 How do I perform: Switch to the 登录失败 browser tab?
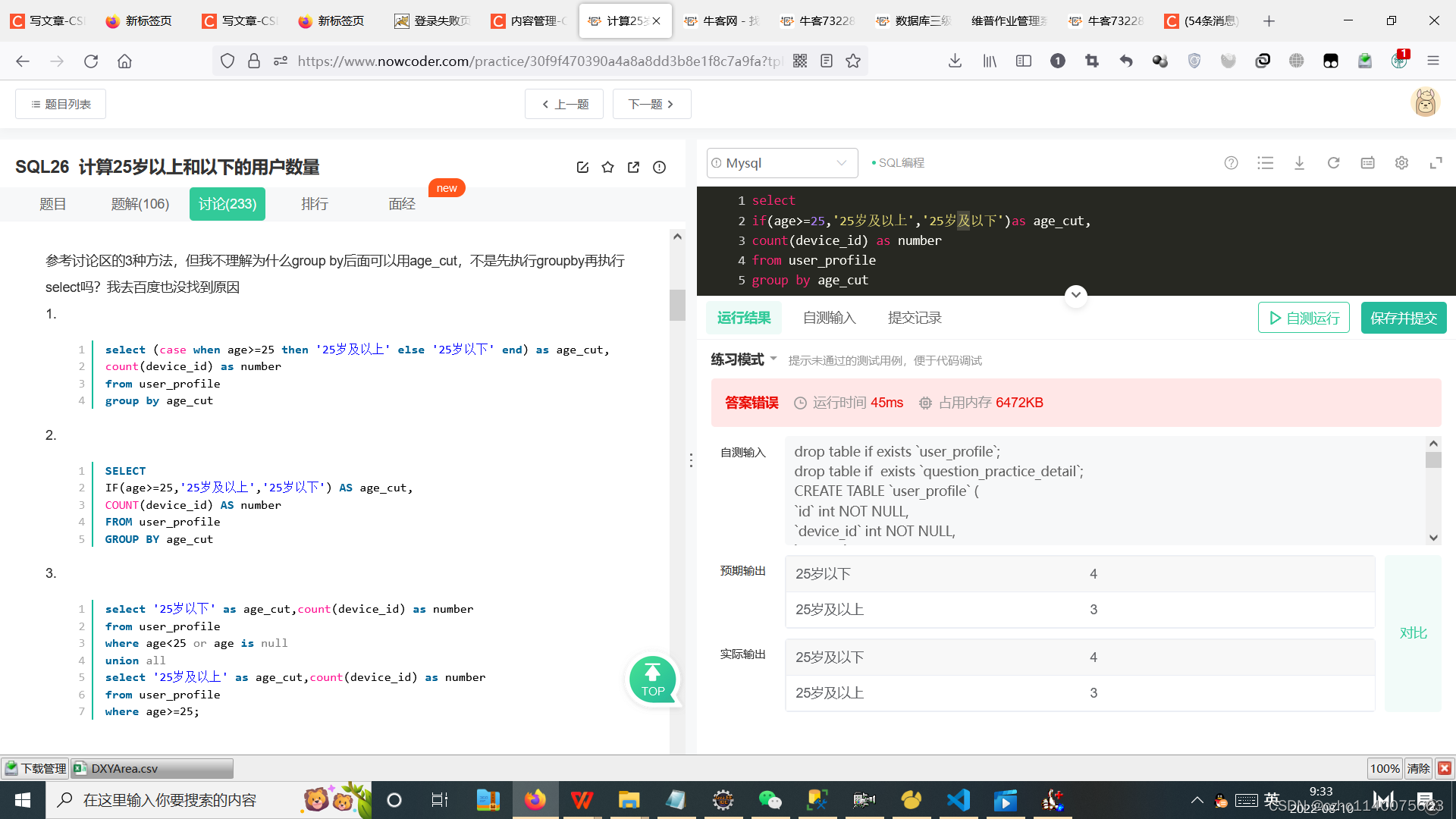pos(432,21)
